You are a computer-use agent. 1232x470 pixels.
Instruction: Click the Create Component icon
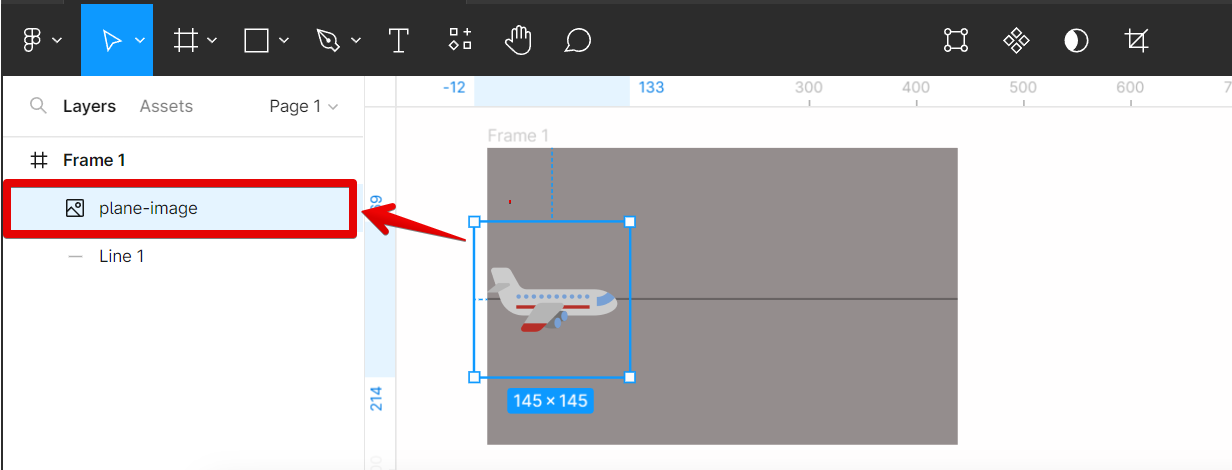tap(1016, 40)
